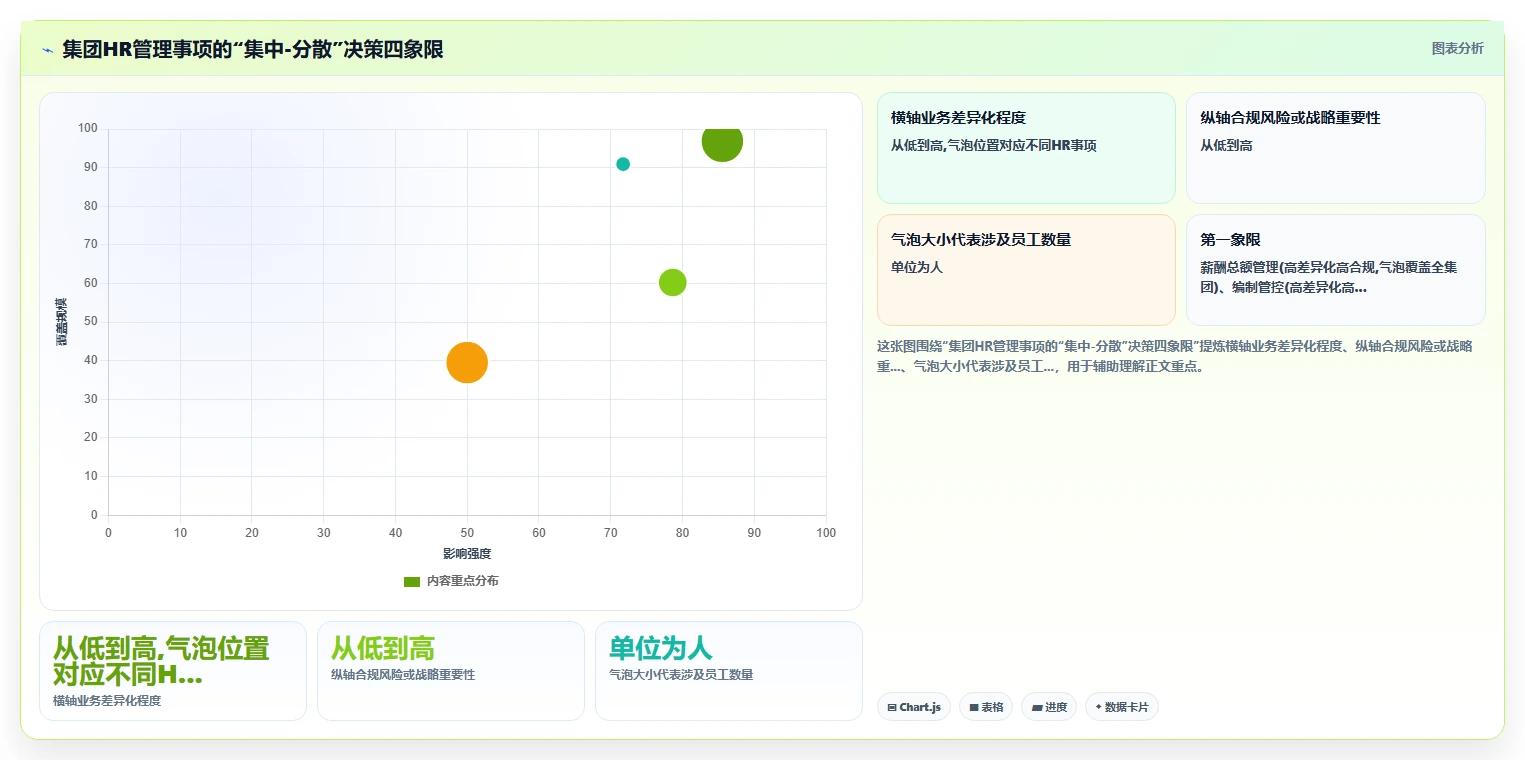The width and height of the screenshot is (1525, 760).
Task: Click the 进度 tag pill
Action: (1049, 707)
